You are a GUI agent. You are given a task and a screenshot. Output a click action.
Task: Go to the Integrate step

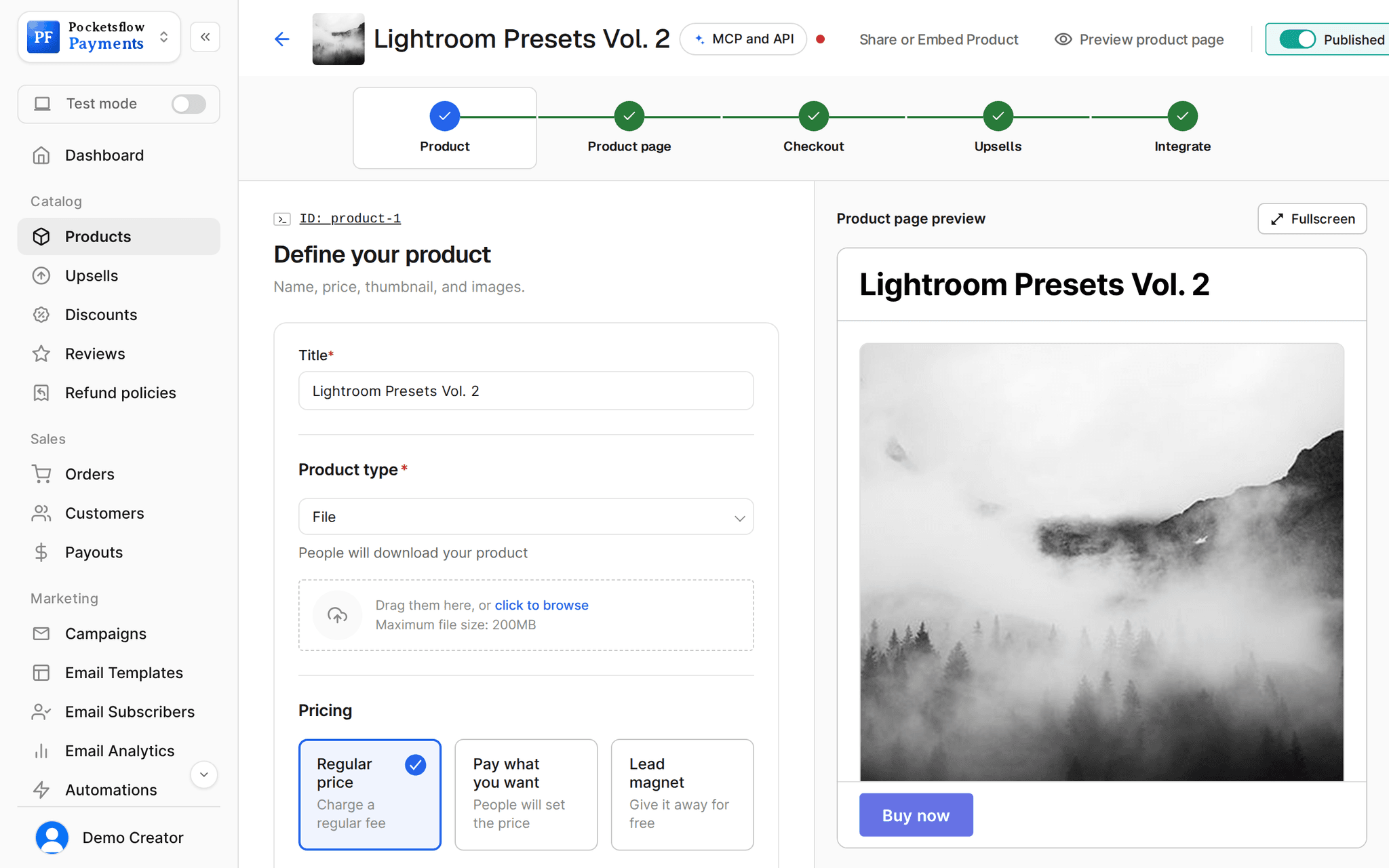[1183, 127]
